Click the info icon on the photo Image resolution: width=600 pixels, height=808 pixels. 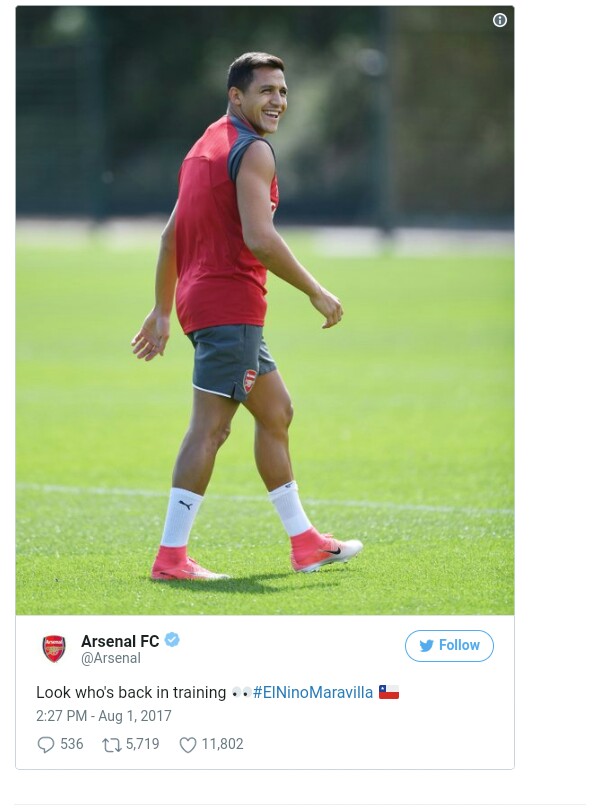(500, 20)
